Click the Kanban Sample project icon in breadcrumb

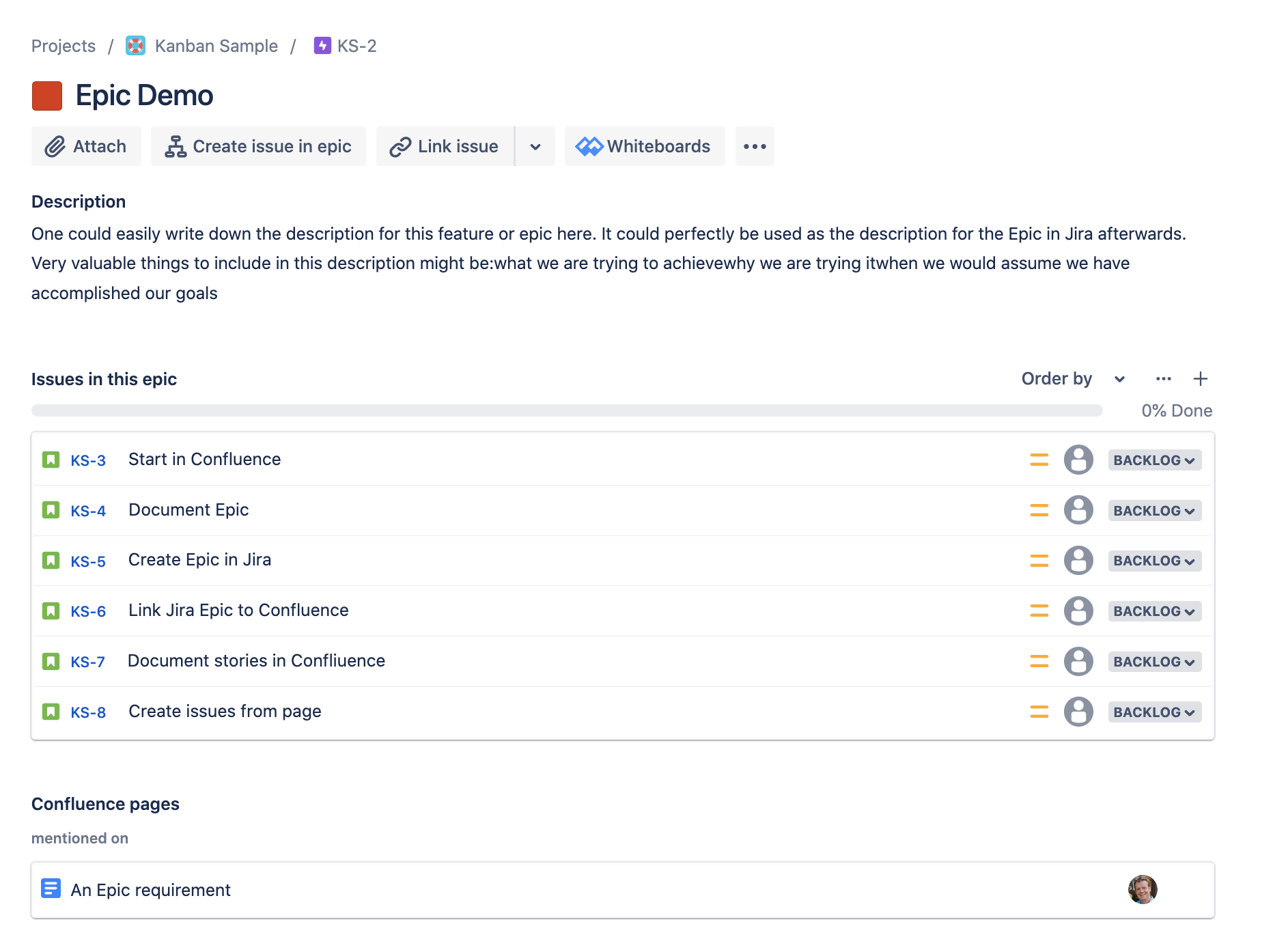pyautogui.click(x=135, y=46)
